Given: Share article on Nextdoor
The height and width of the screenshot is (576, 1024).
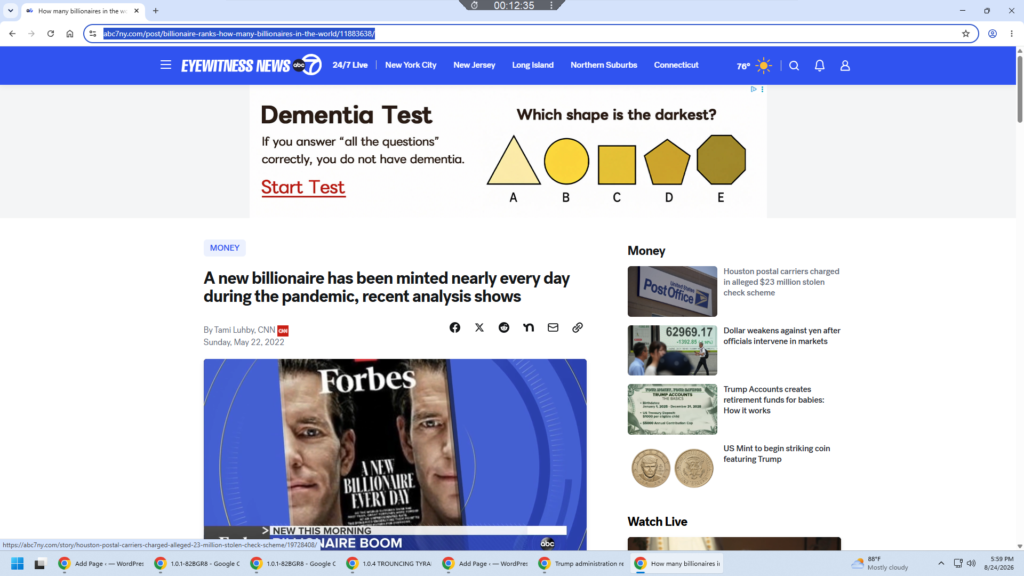Looking at the screenshot, I should click(x=528, y=328).
